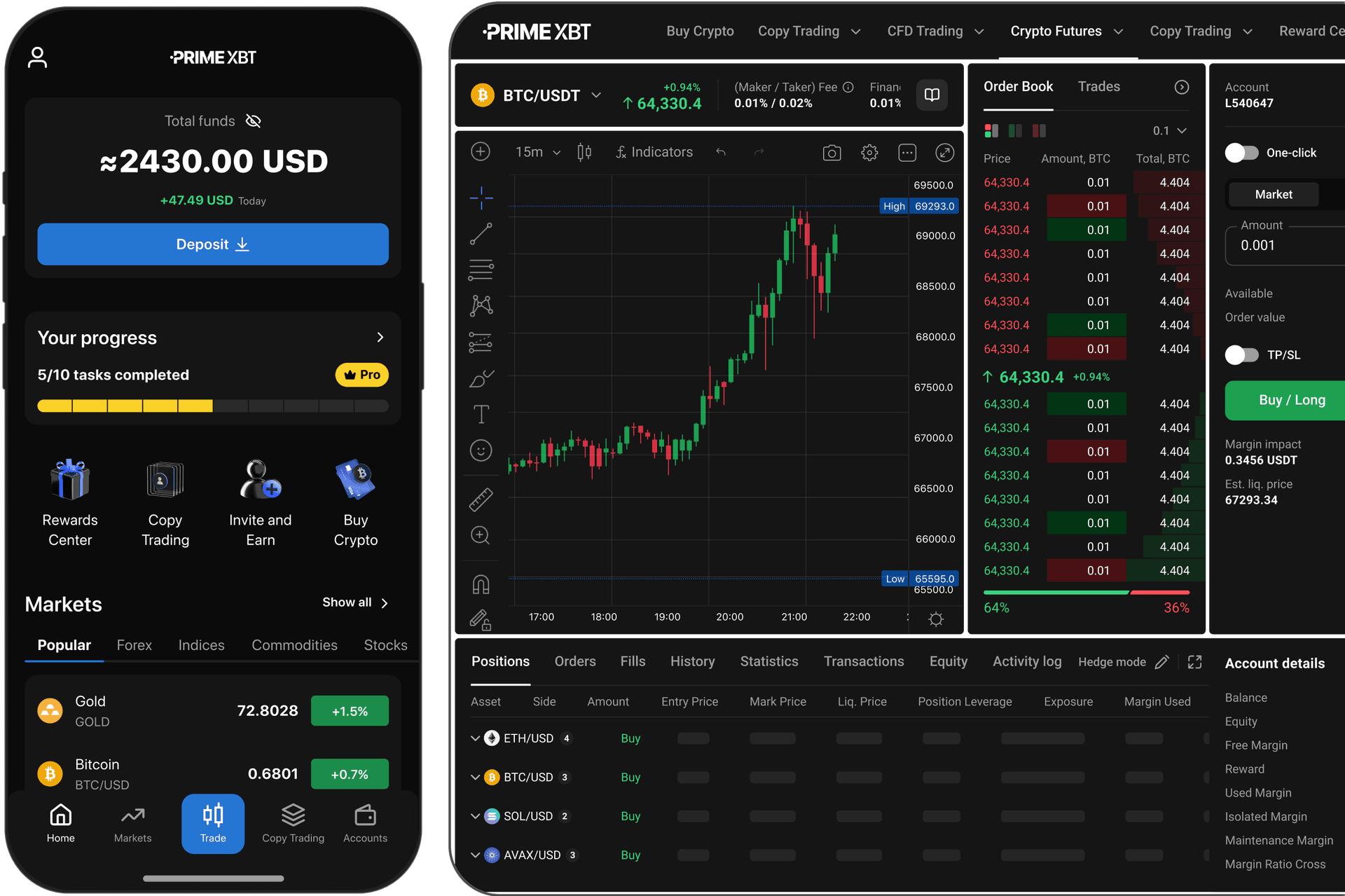The image size is (1345, 896).
Task: Click the yellow Pro badge
Action: point(362,375)
